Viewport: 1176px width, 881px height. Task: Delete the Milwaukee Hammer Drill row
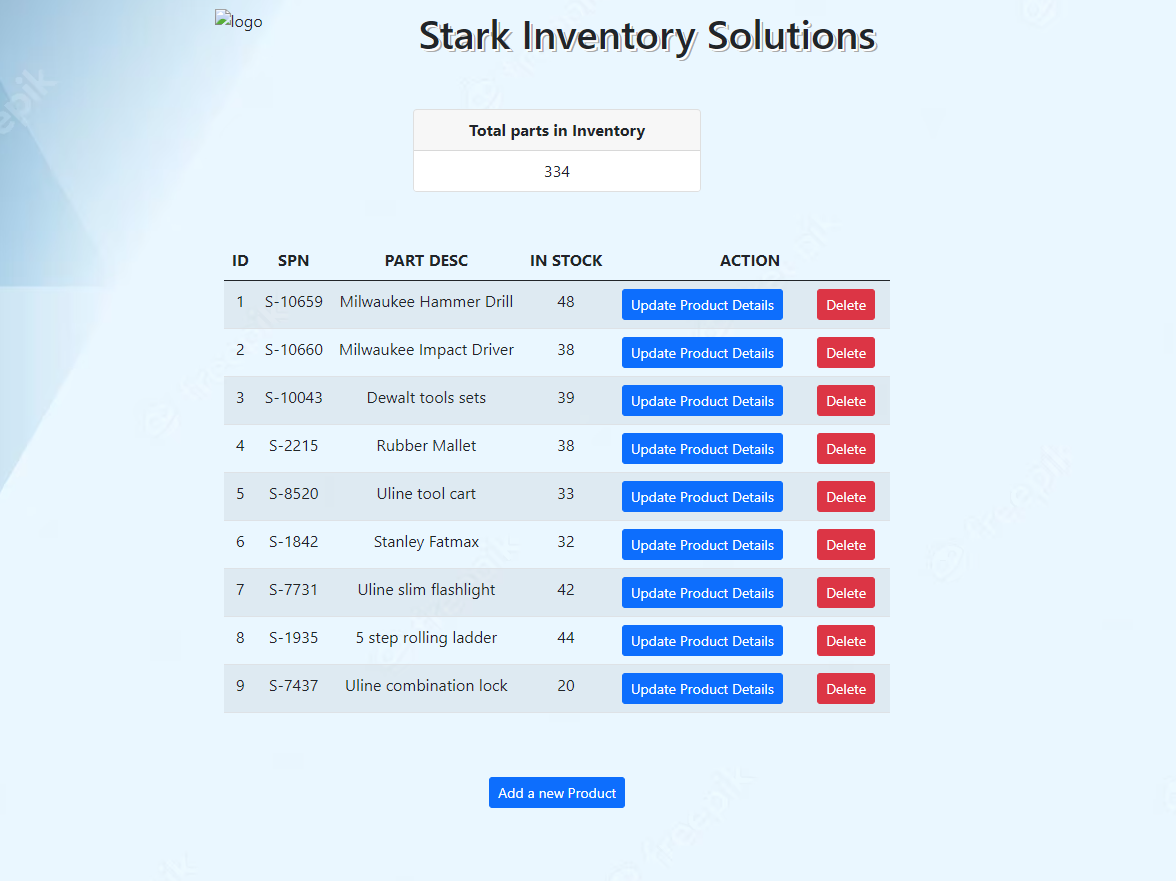pyautogui.click(x=845, y=304)
